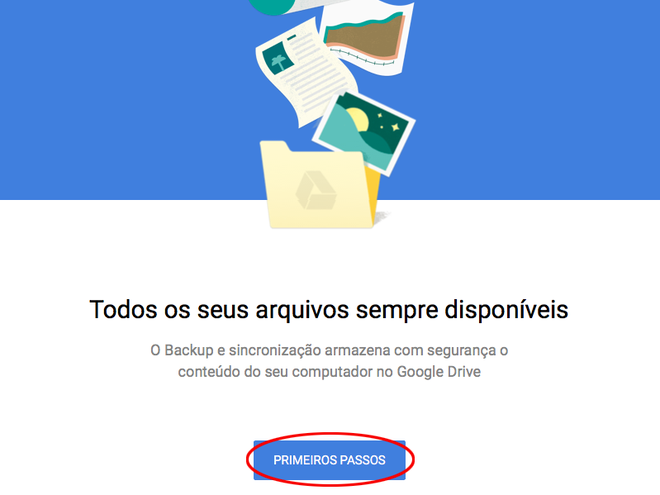Click the yellow sun in the photo
The height and width of the screenshot is (495, 660).
(358, 119)
